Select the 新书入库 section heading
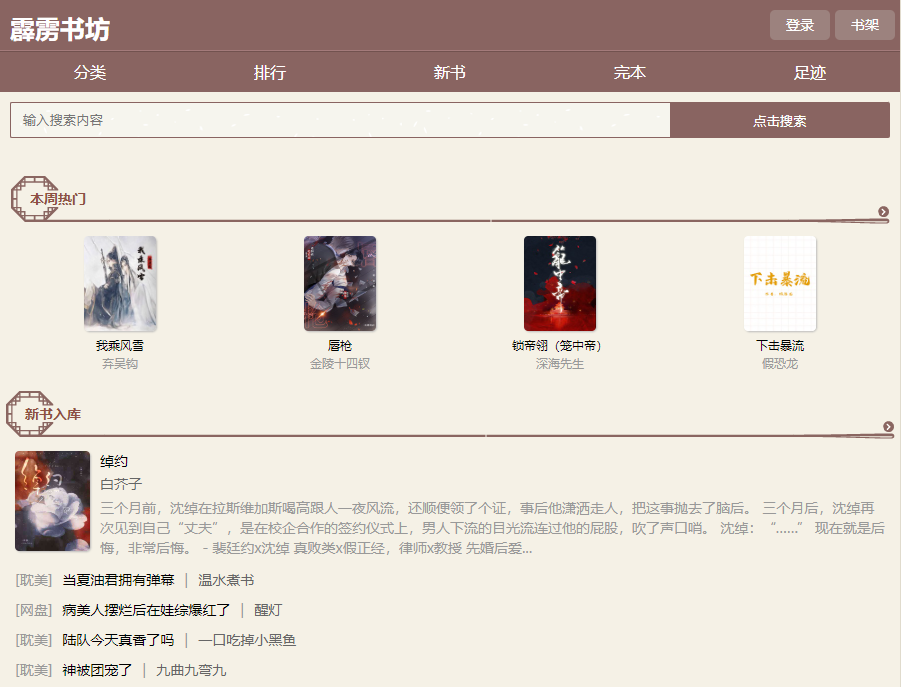The height and width of the screenshot is (687, 901). click(x=52, y=414)
